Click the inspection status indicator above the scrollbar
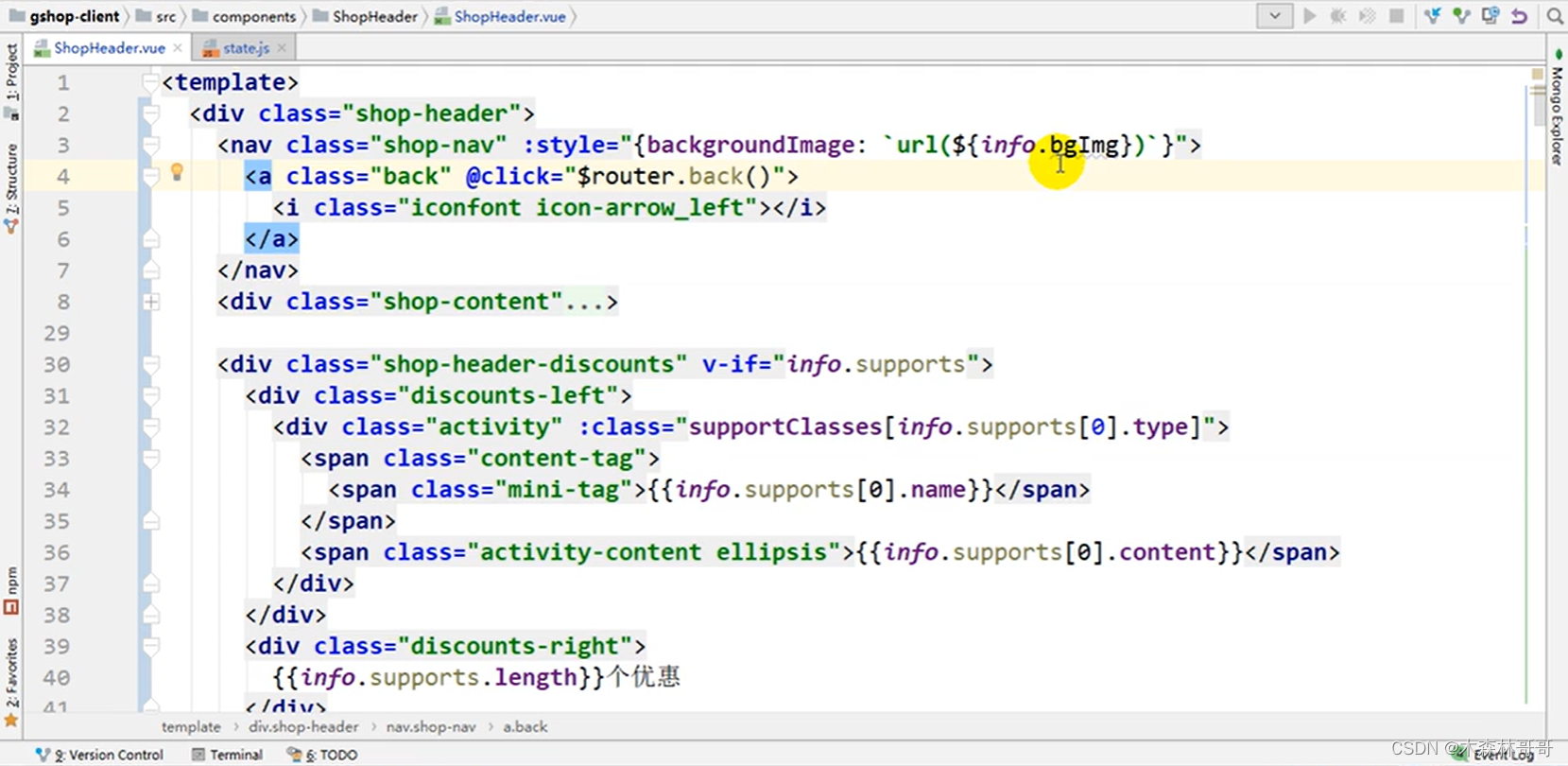The image size is (1568, 766). coord(1537,74)
